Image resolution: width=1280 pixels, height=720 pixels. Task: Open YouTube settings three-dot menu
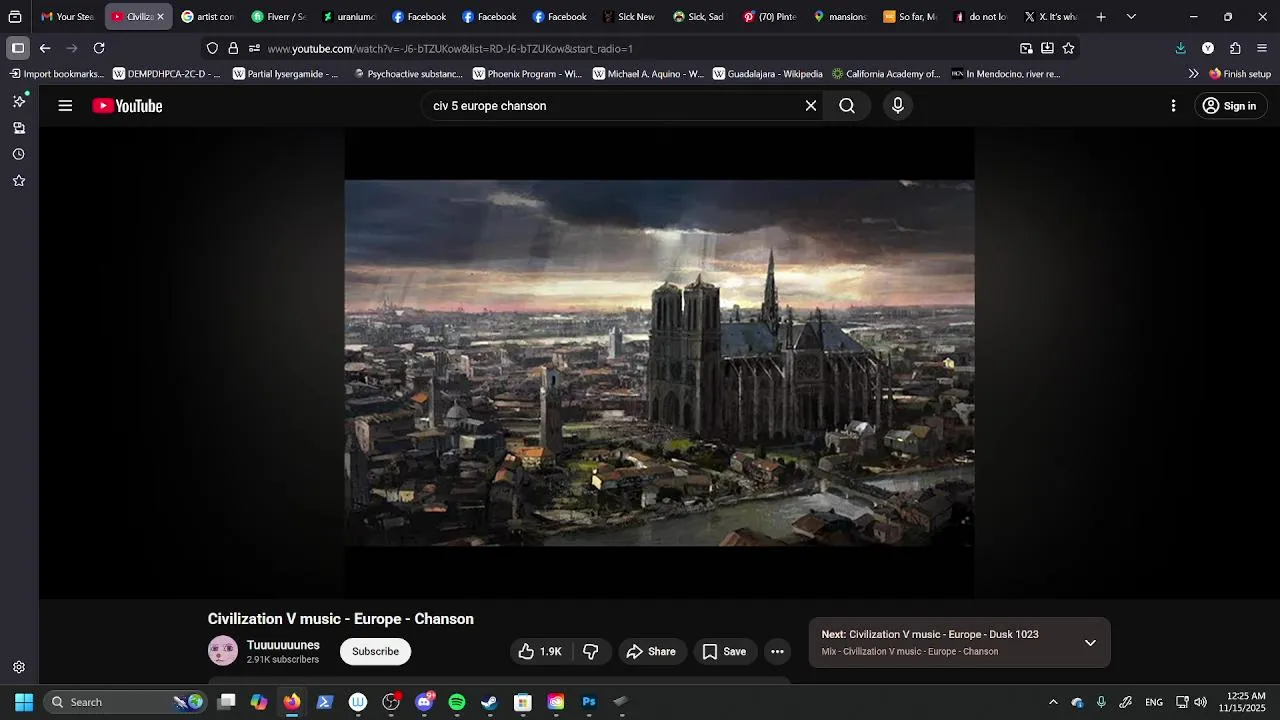coord(1173,106)
